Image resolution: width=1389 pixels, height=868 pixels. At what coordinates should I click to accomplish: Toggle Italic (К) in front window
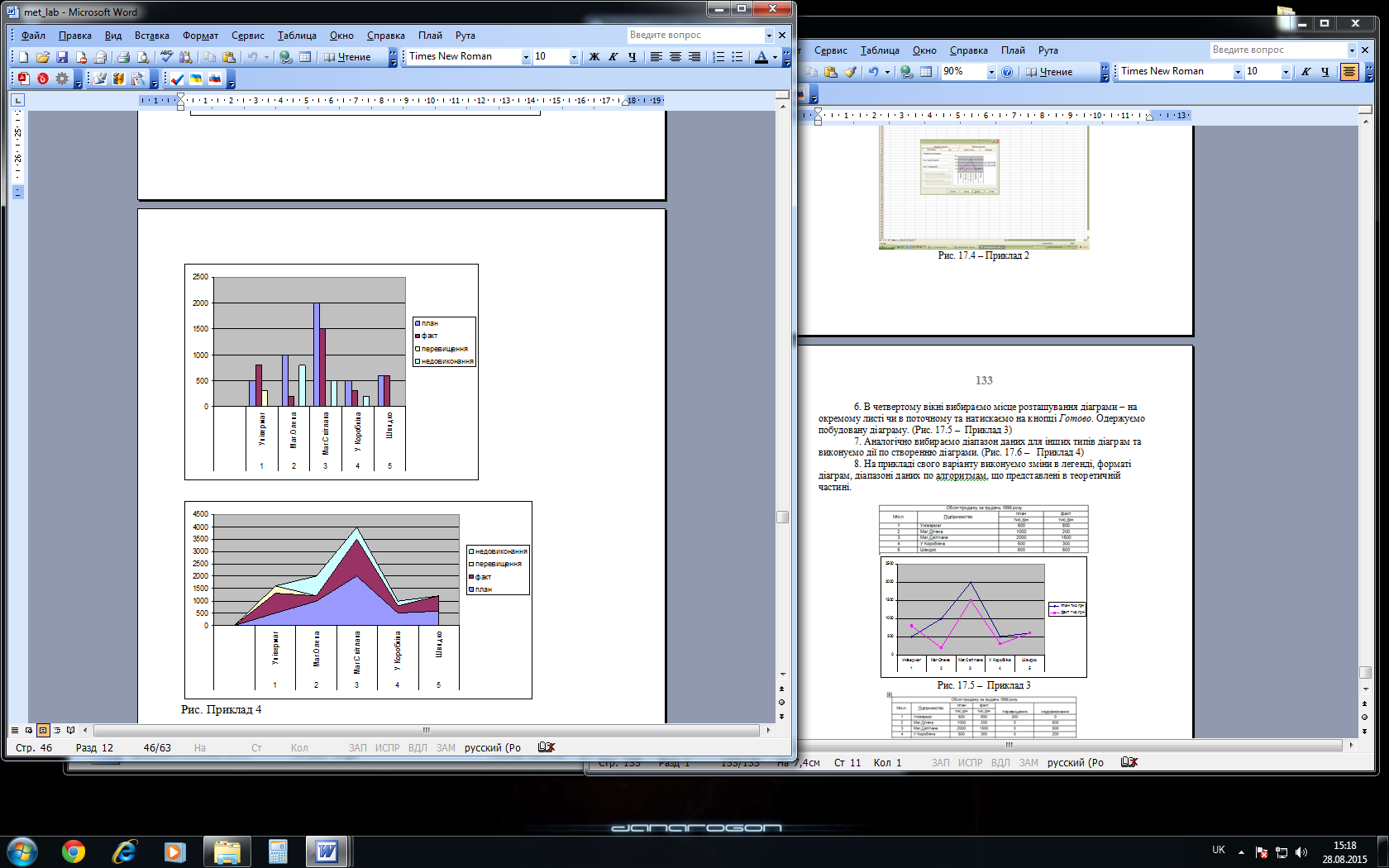tap(613, 57)
